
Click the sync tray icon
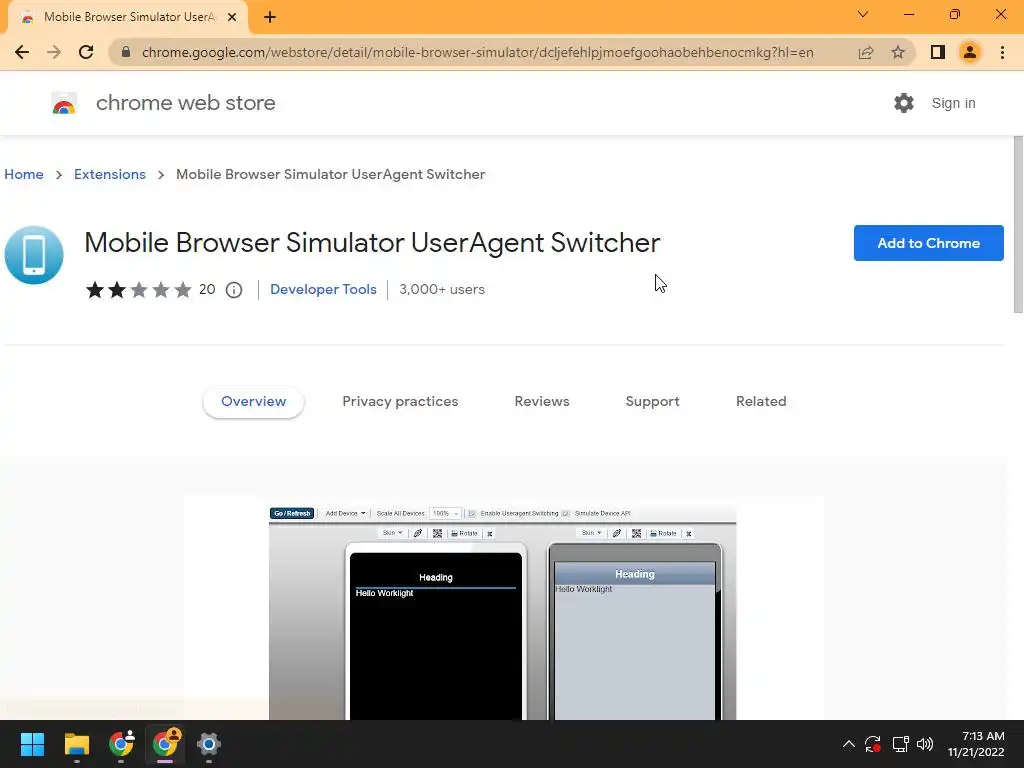[x=873, y=744]
